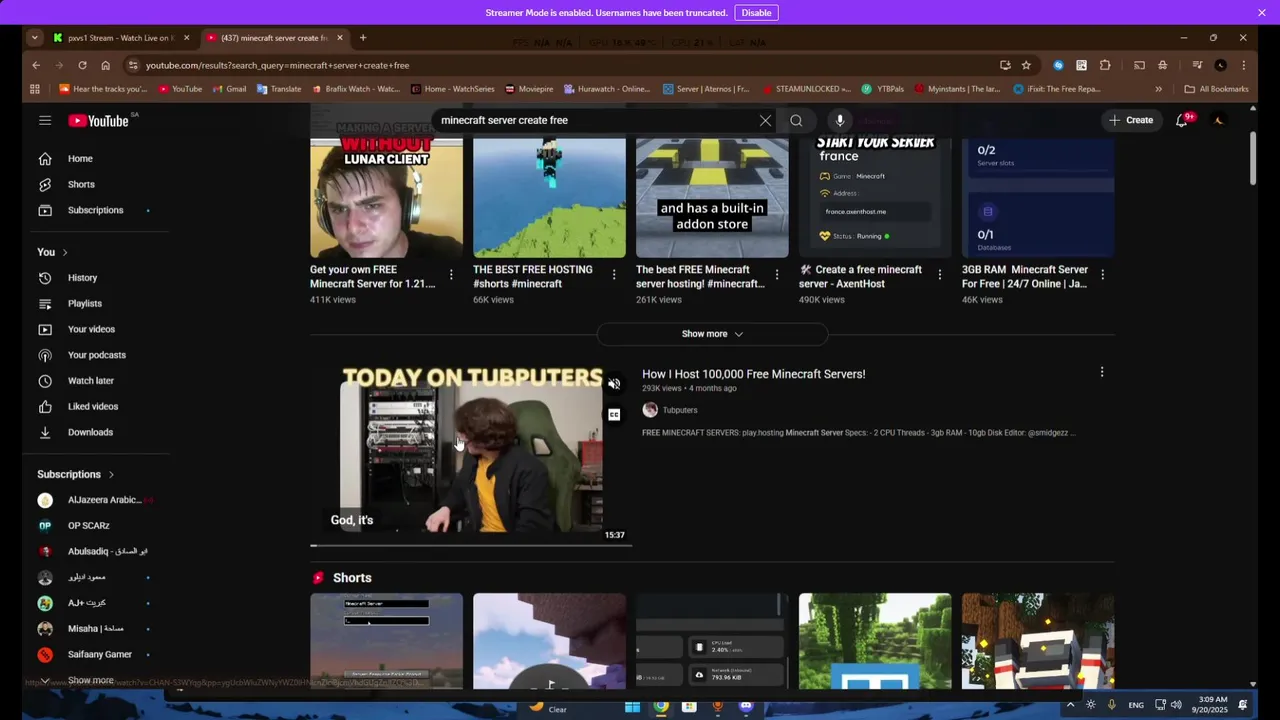
Task: Toggle captions on the preview video
Action: 614,414
